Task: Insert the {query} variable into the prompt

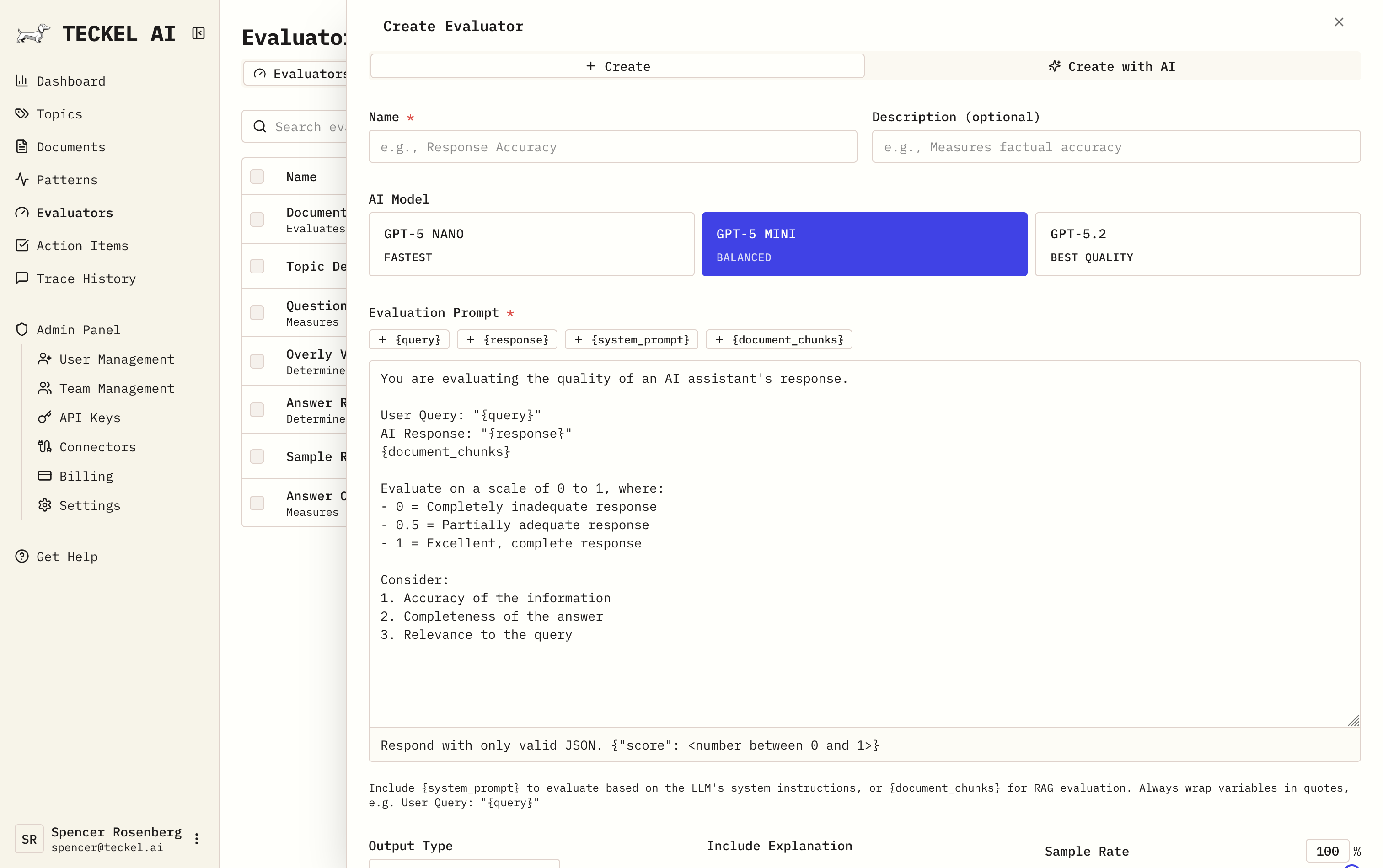Action: [x=409, y=339]
